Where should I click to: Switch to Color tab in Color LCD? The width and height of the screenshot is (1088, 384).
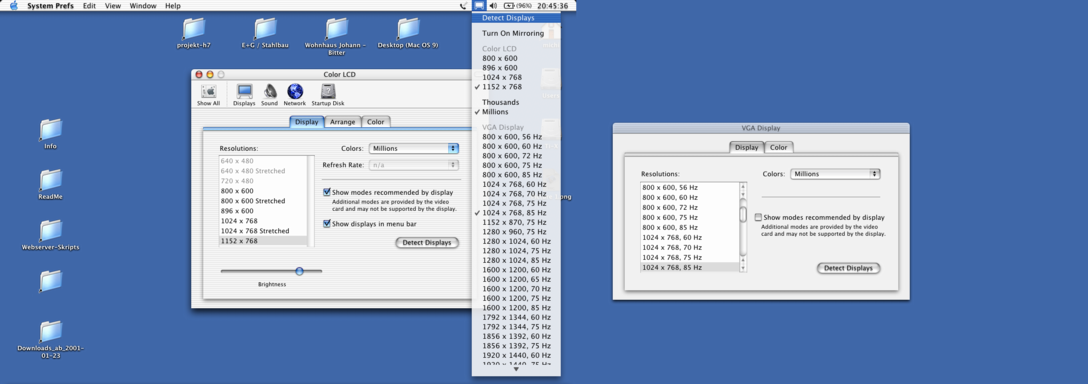coord(376,122)
